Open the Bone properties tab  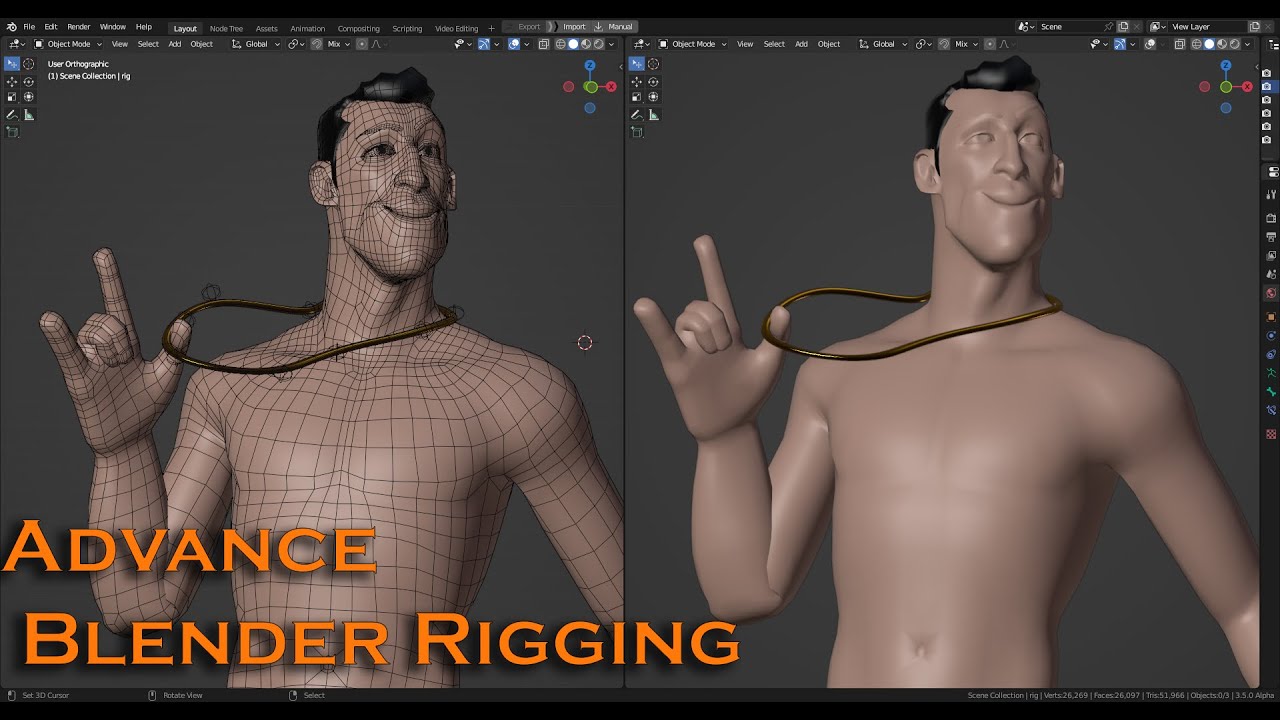[1272, 391]
